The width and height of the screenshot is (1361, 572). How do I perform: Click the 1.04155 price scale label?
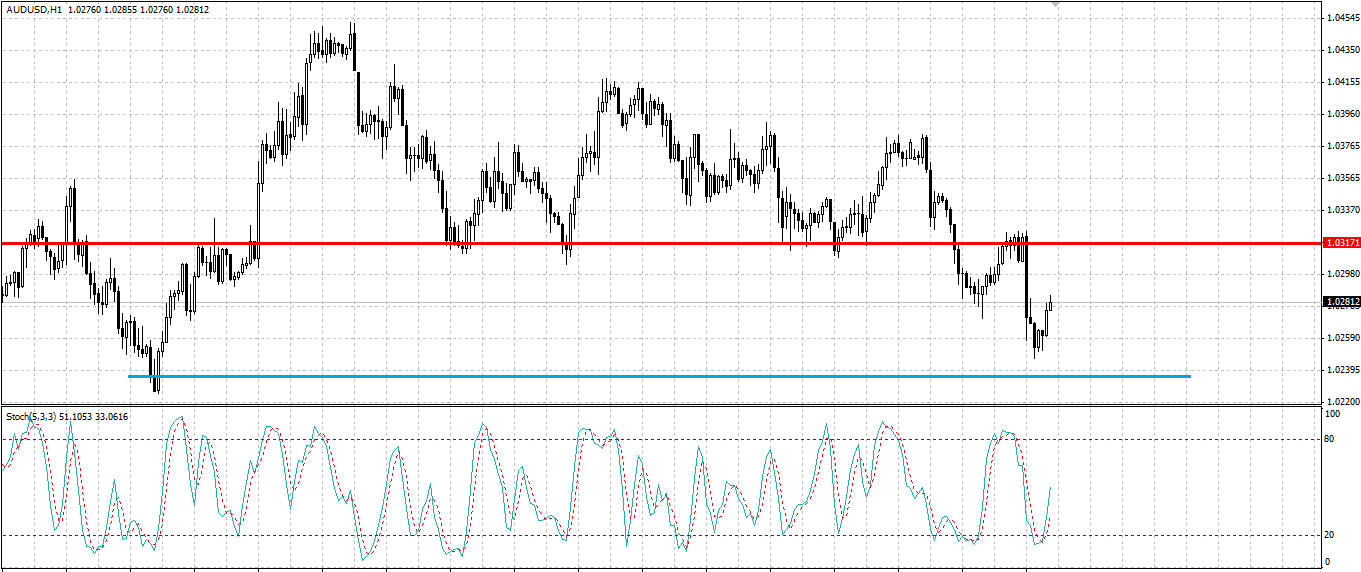[1342, 82]
